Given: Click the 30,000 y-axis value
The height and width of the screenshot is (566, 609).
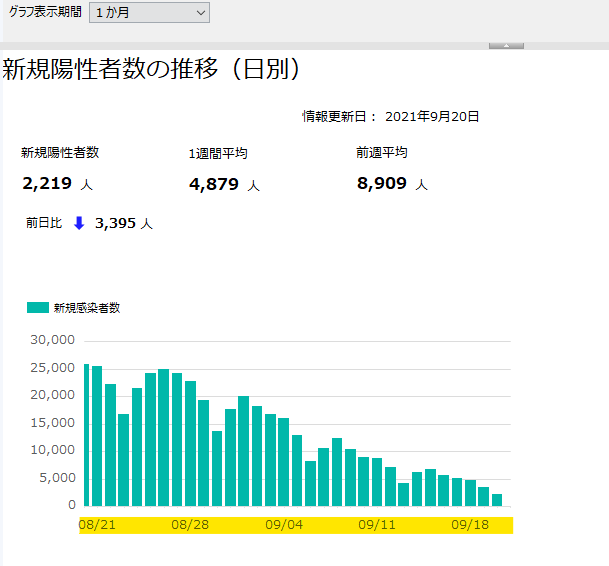Looking at the screenshot, I should tap(53, 340).
